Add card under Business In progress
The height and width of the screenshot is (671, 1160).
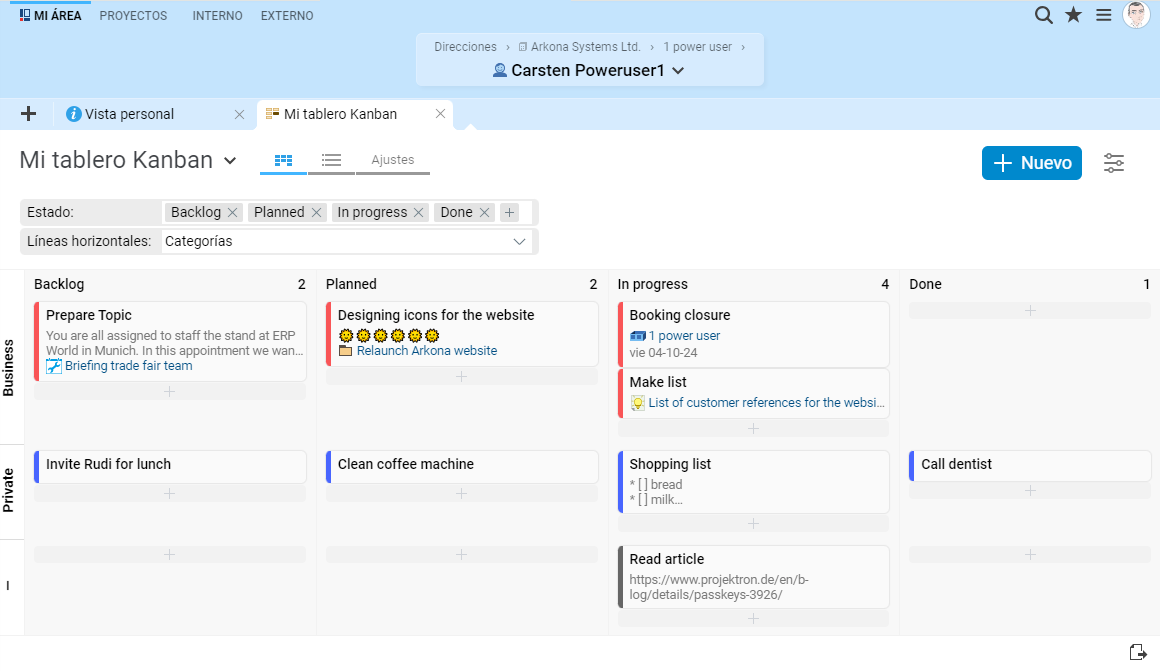pyautogui.click(x=753, y=428)
